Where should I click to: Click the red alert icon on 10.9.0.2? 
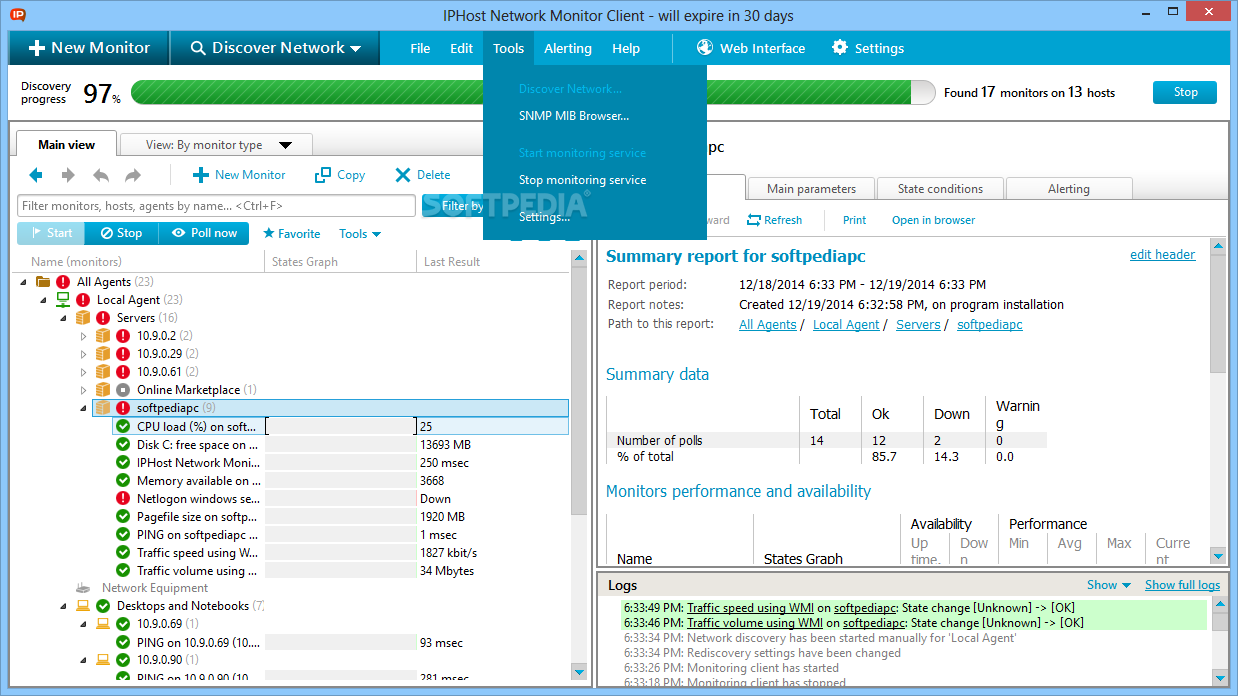pos(123,336)
